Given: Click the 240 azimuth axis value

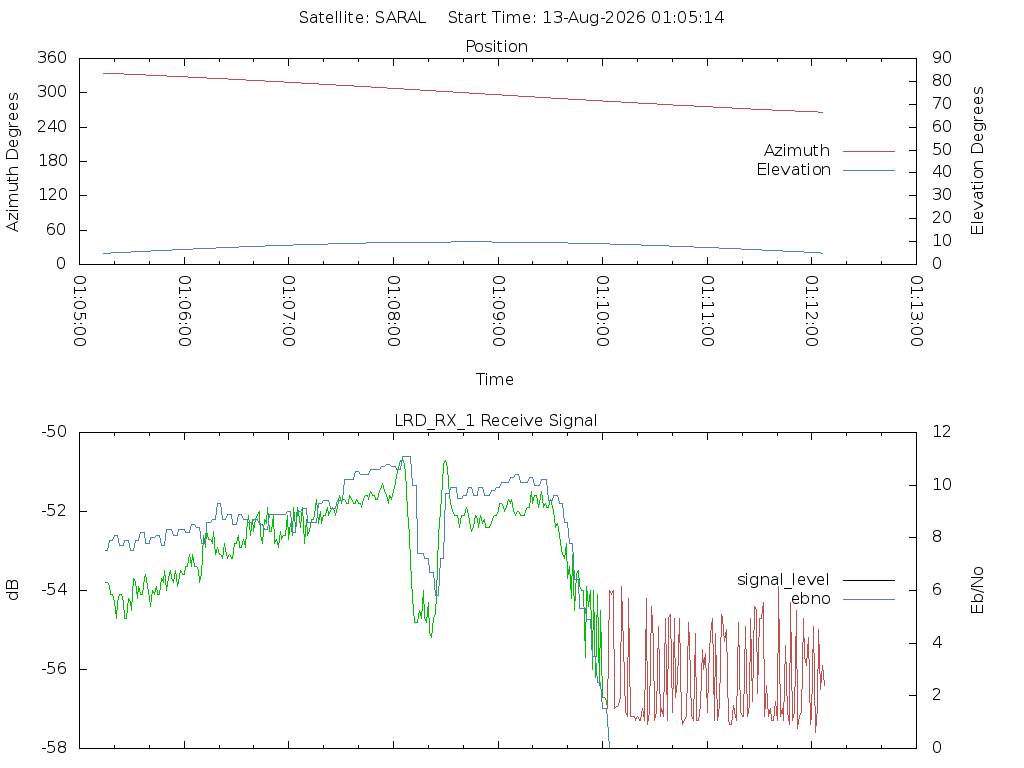Looking at the screenshot, I should pos(52,127).
